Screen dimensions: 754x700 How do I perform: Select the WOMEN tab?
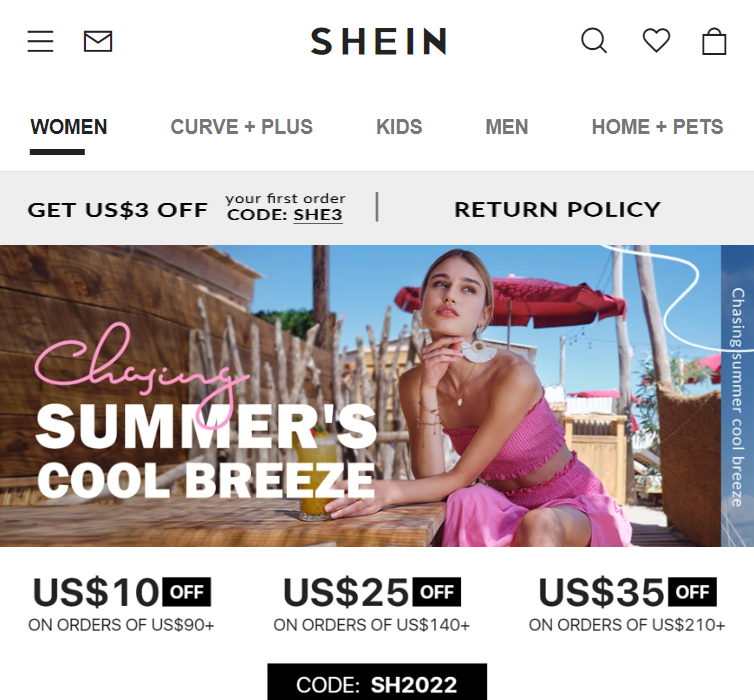tap(69, 127)
